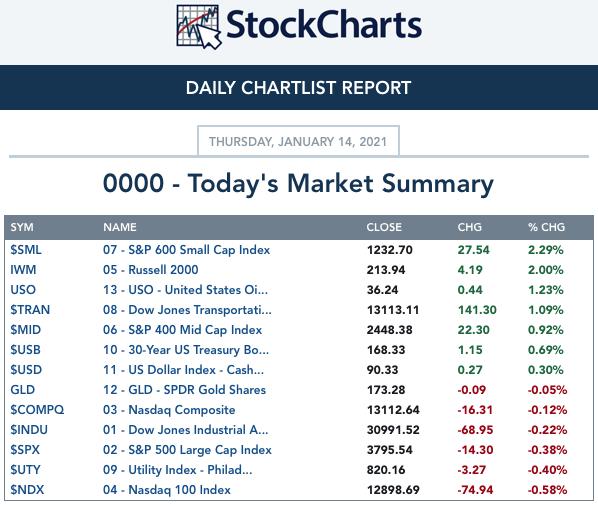The image size is (598, 505).
Task: Open the $SML symbol link
Action: point(26,250)
